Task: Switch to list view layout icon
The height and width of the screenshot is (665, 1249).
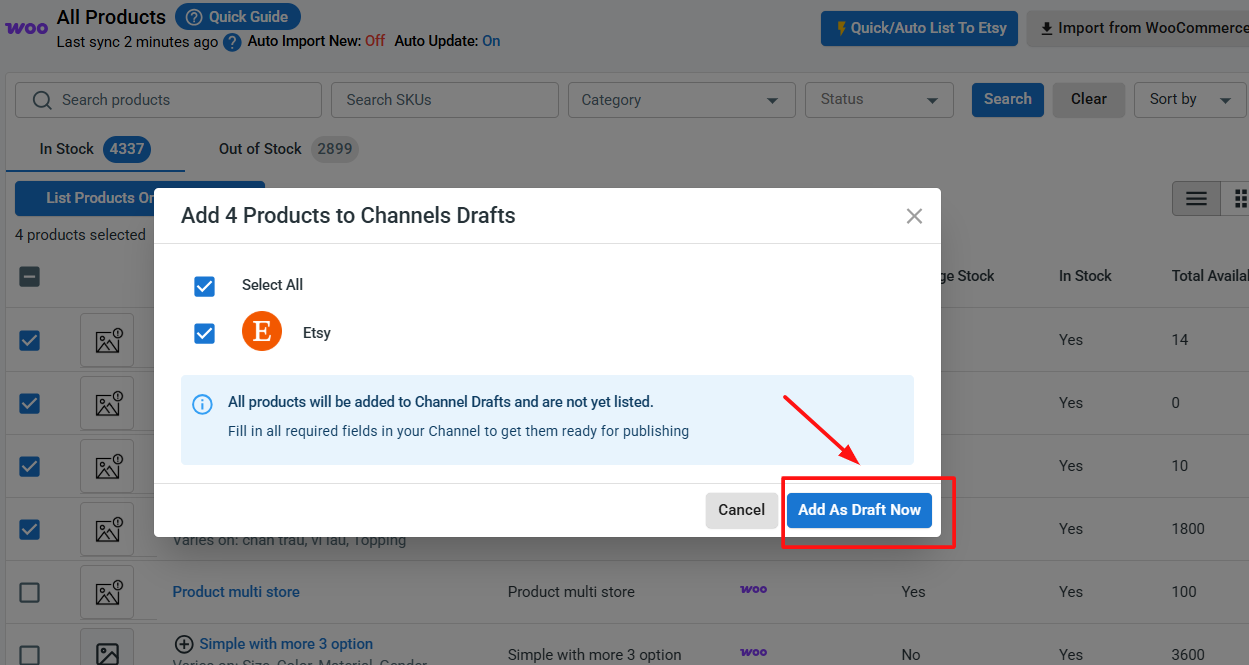Action: click(1196, 198)
